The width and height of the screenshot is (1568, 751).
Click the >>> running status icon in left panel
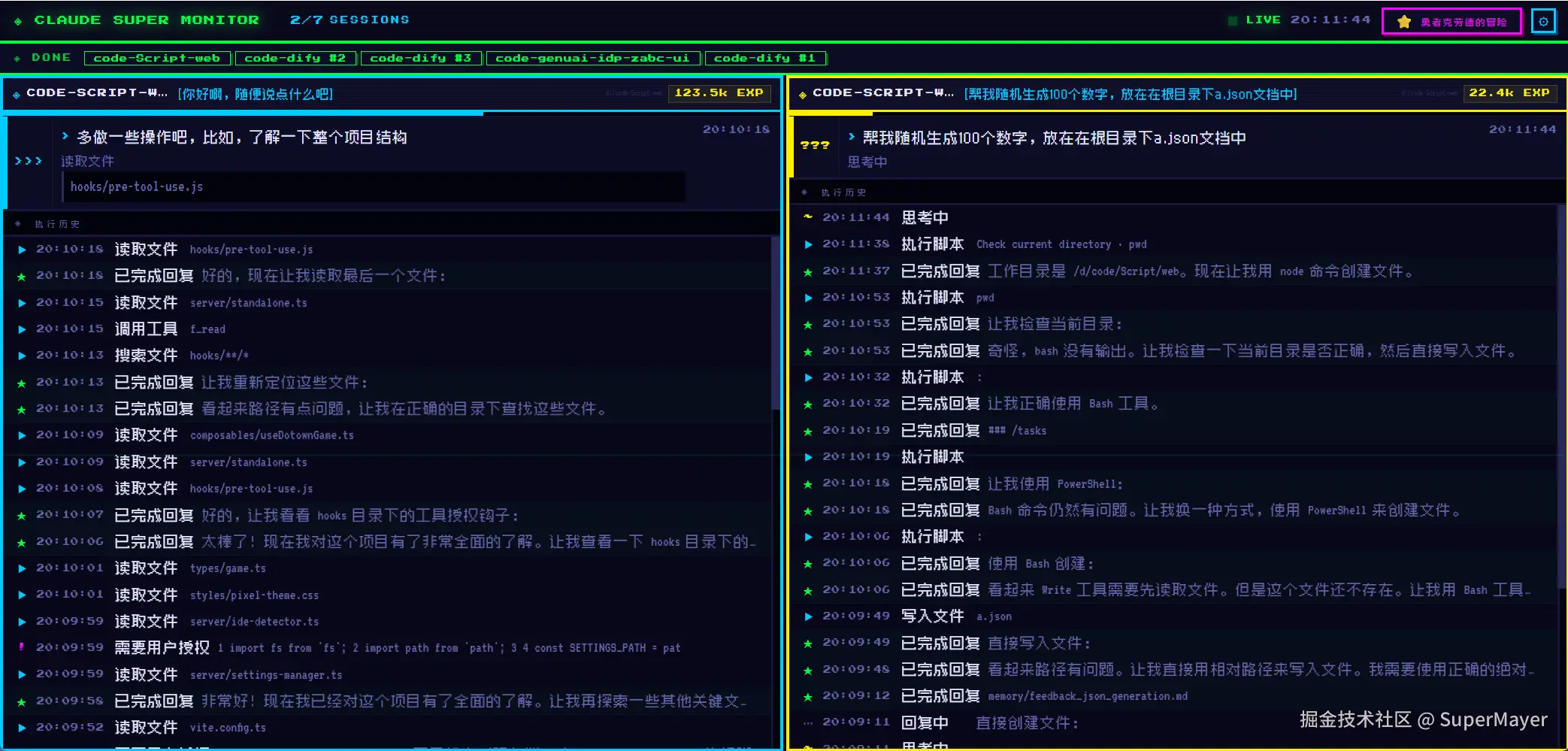[29, 161]
